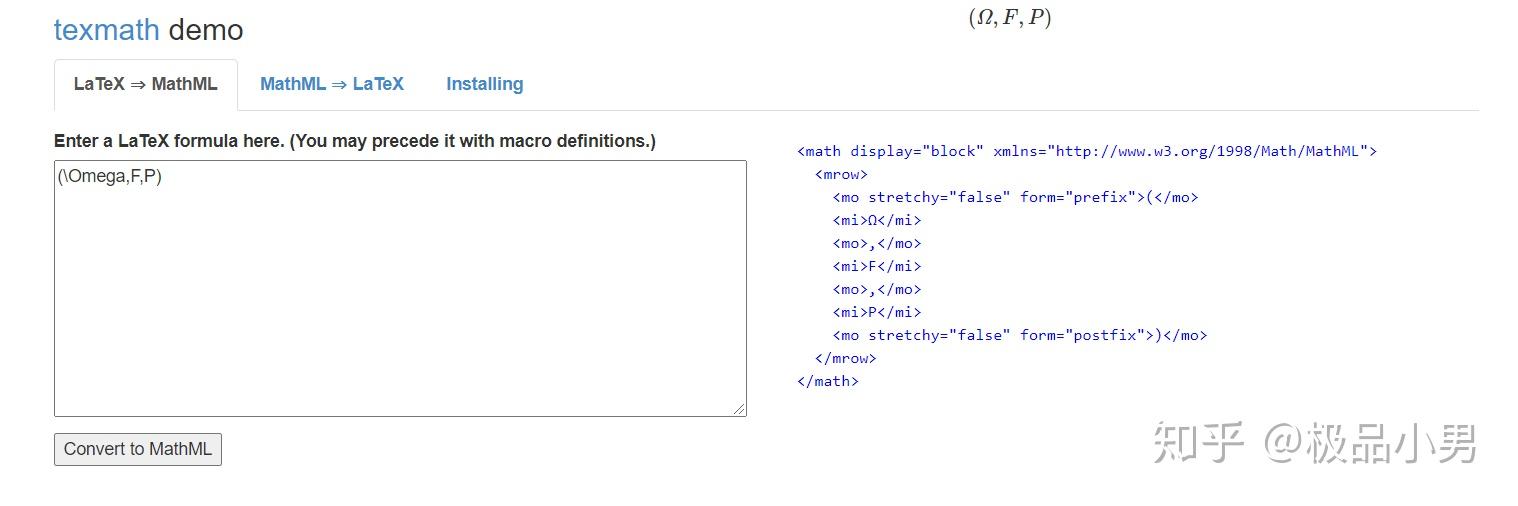
Task: Open the texmath title link
Action: (106, 30)
